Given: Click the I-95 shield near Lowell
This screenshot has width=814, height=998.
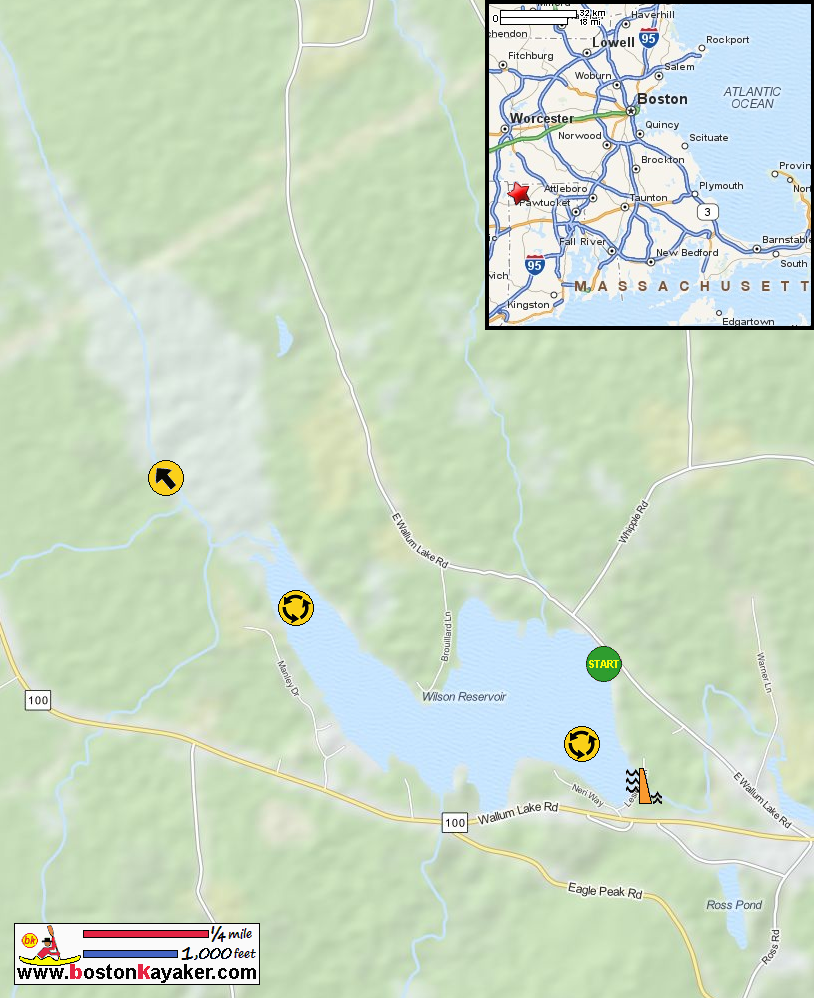Looking at the screenshot, I should click(649, 38).
